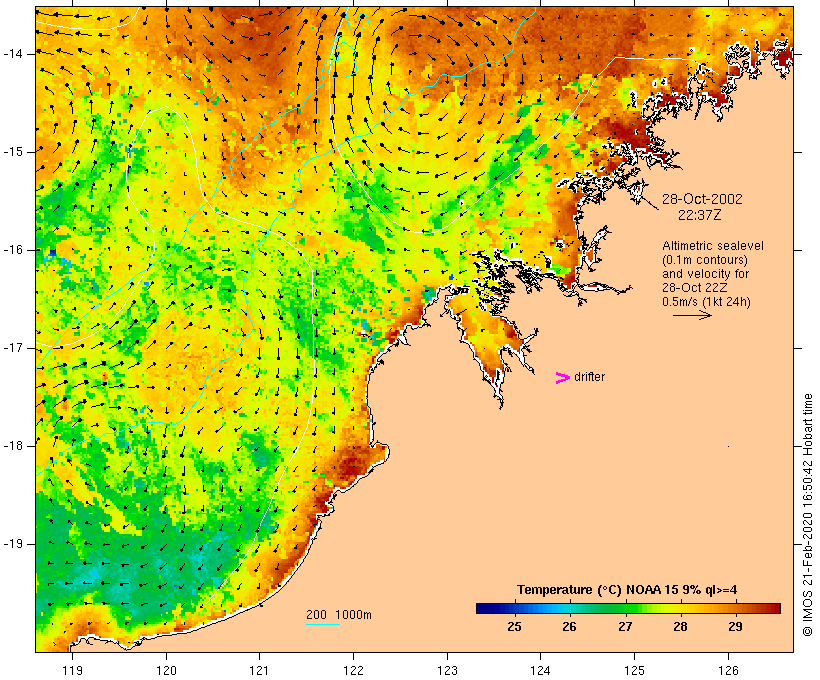
Task: Click the 'drifter' legend label
Action: (x=589, y=377)
